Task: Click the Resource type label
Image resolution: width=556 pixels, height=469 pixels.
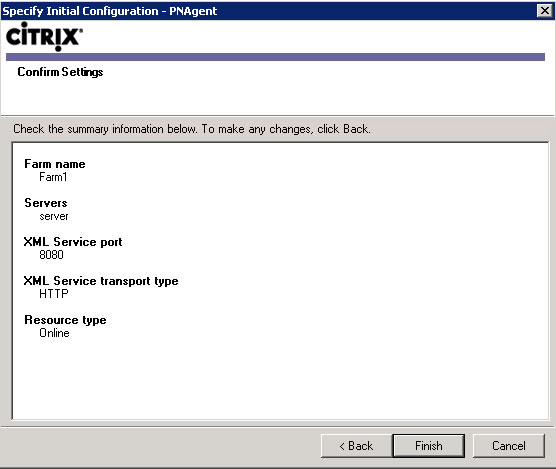Action: click(65, 320)
